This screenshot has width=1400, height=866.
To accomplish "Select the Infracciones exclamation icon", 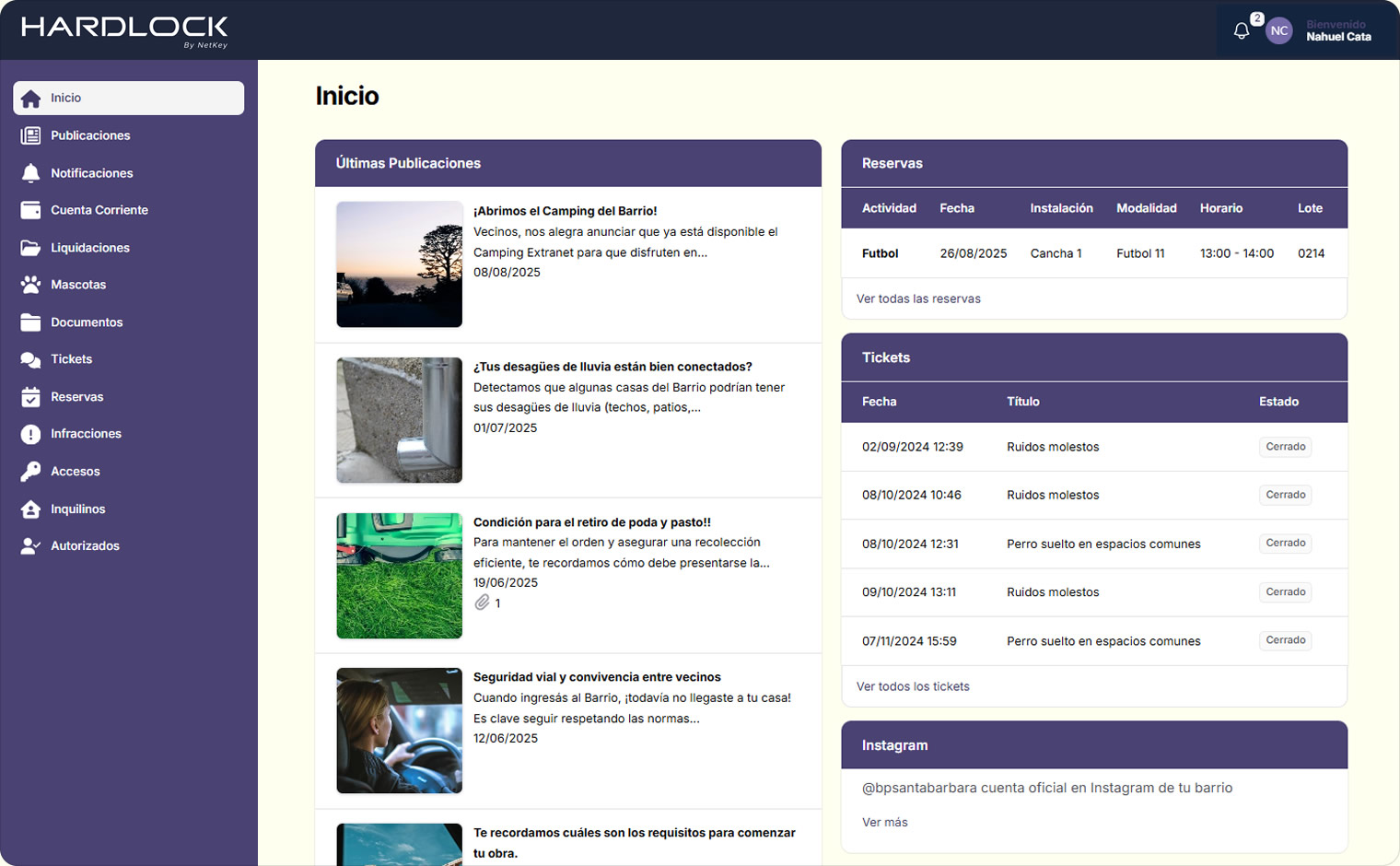I will (x=30, y=434).
